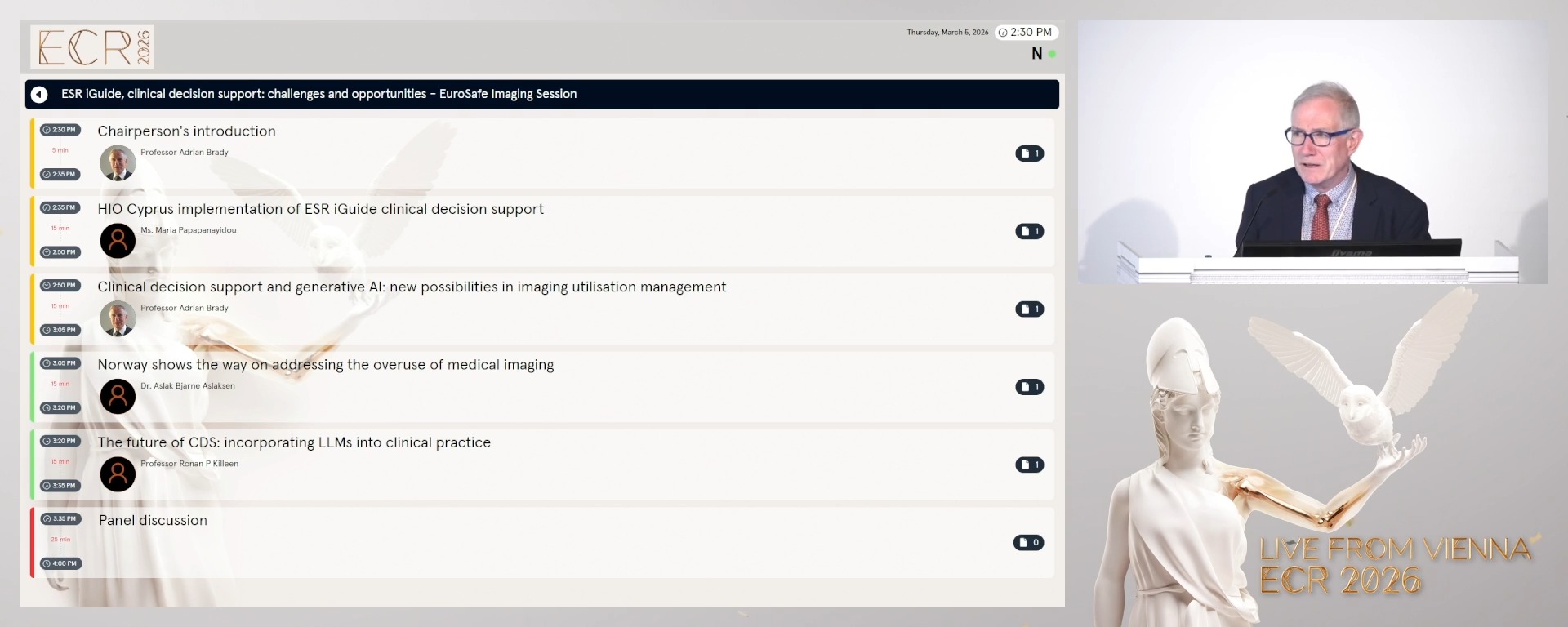Image resolution: width=1568 pixels, height=627 pixels.
Task: Click the live speaker video feed
Action: tap(1312, 152)
